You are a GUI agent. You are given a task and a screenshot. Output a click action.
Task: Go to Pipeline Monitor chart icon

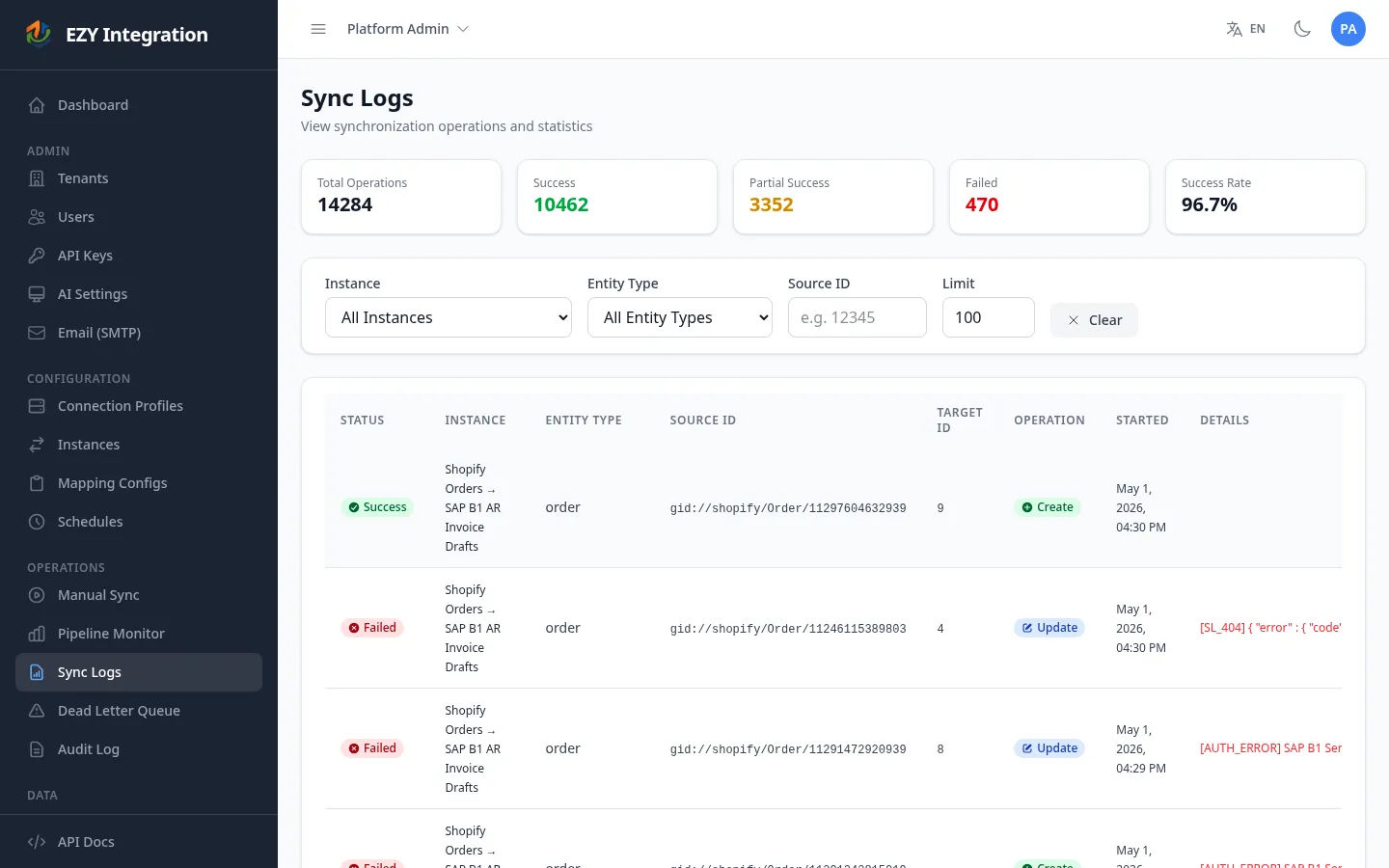pos(37,634)
